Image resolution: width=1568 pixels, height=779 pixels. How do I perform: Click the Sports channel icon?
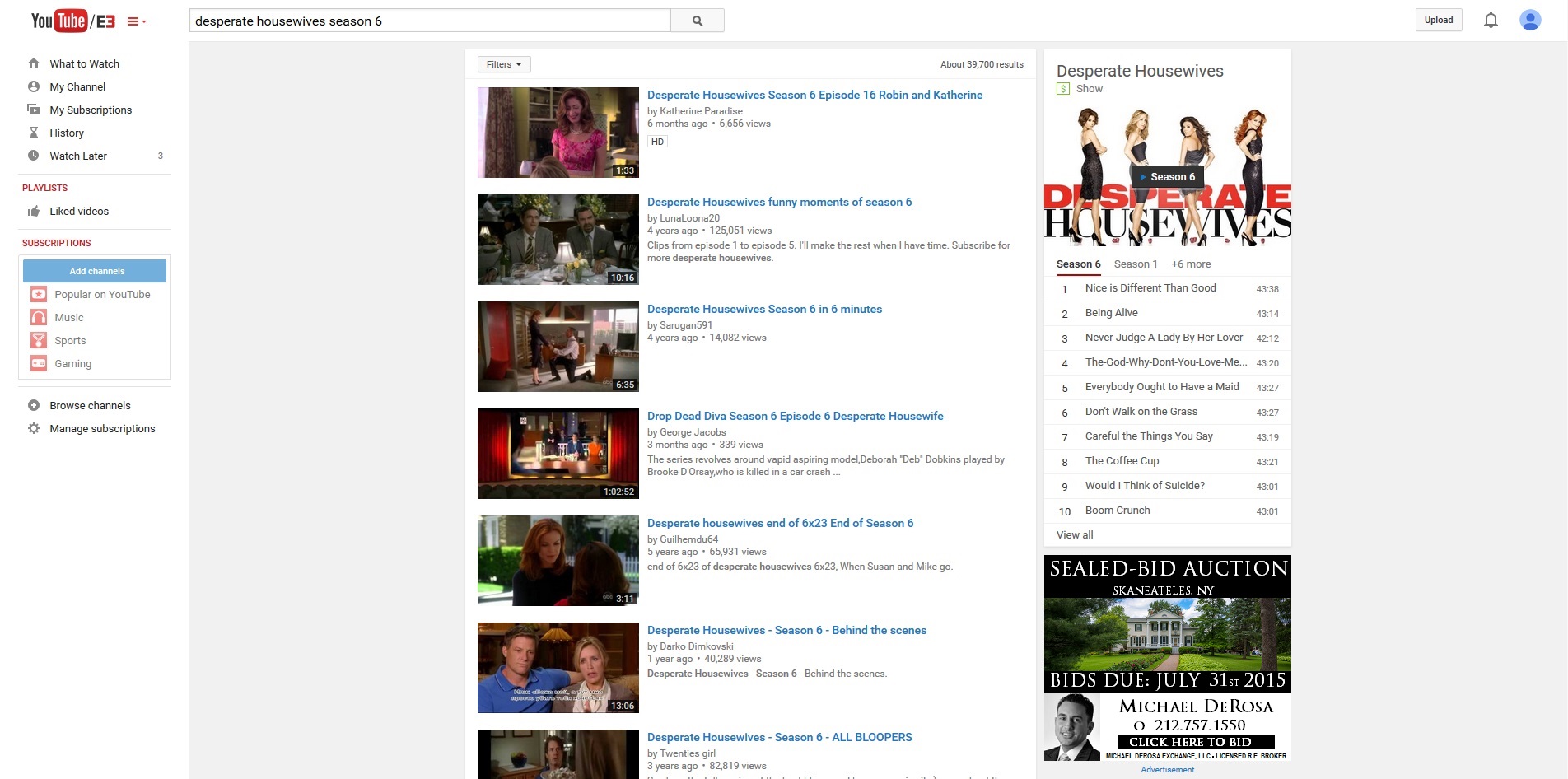(39, 340)
